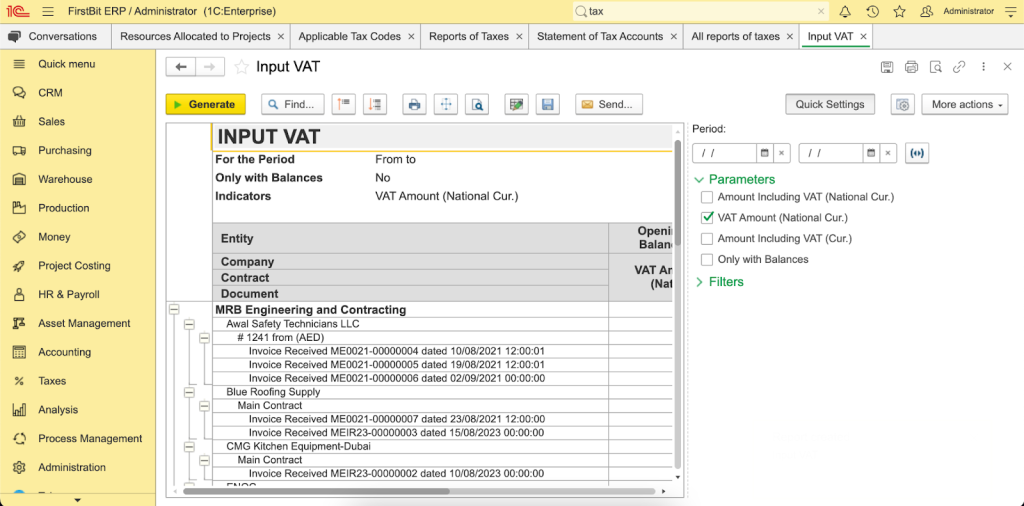
Task: Switch to Conversations tab
Action: (56, 37)
